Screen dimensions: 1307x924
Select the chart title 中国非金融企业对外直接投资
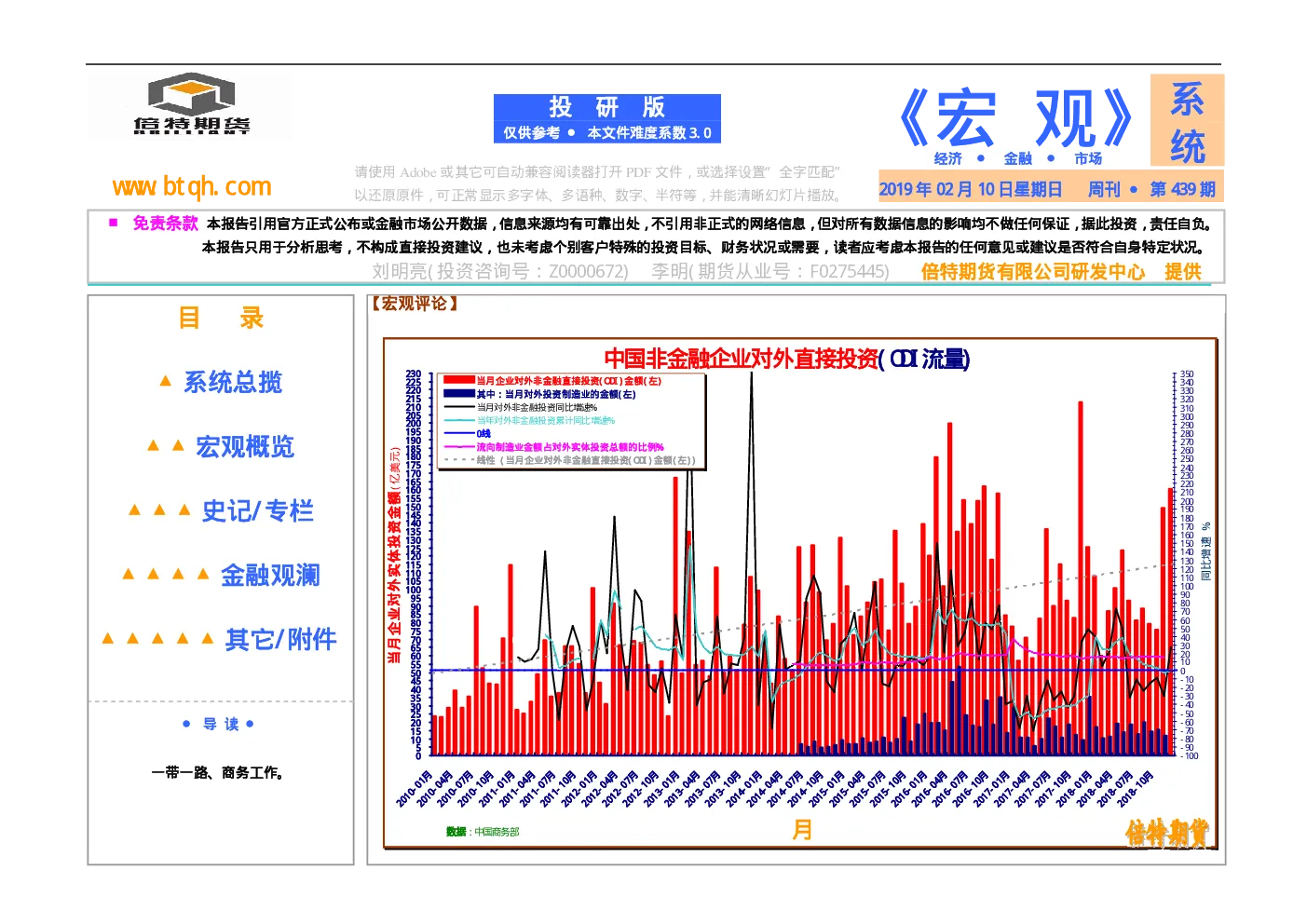[742, 359]
